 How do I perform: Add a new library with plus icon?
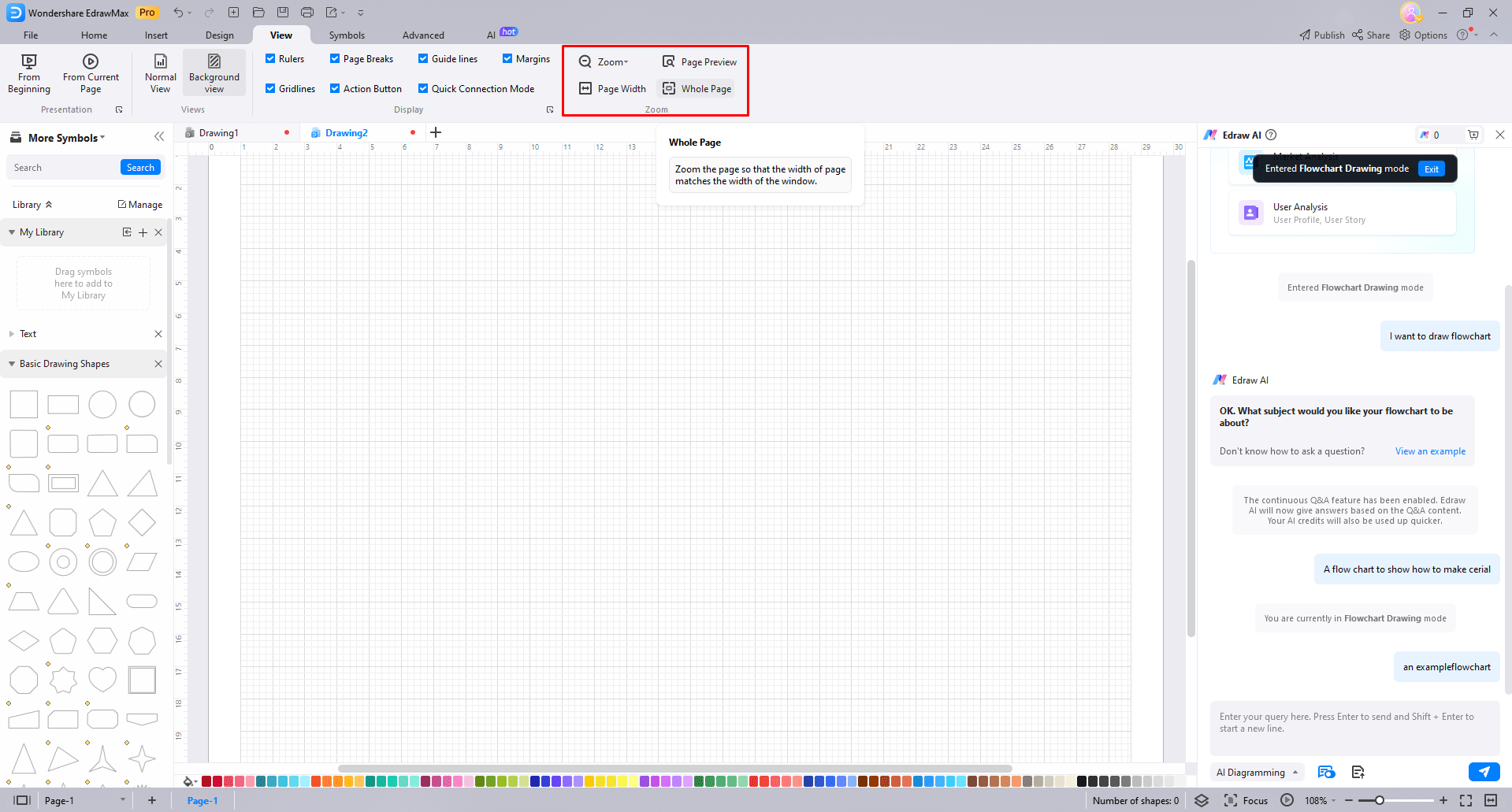coord(143,232)
